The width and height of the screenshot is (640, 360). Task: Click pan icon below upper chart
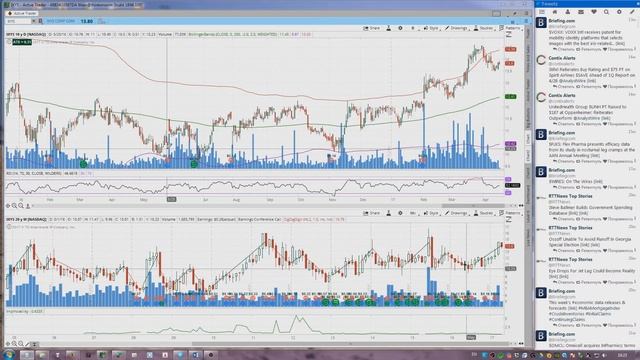click(x=8, y=206)
